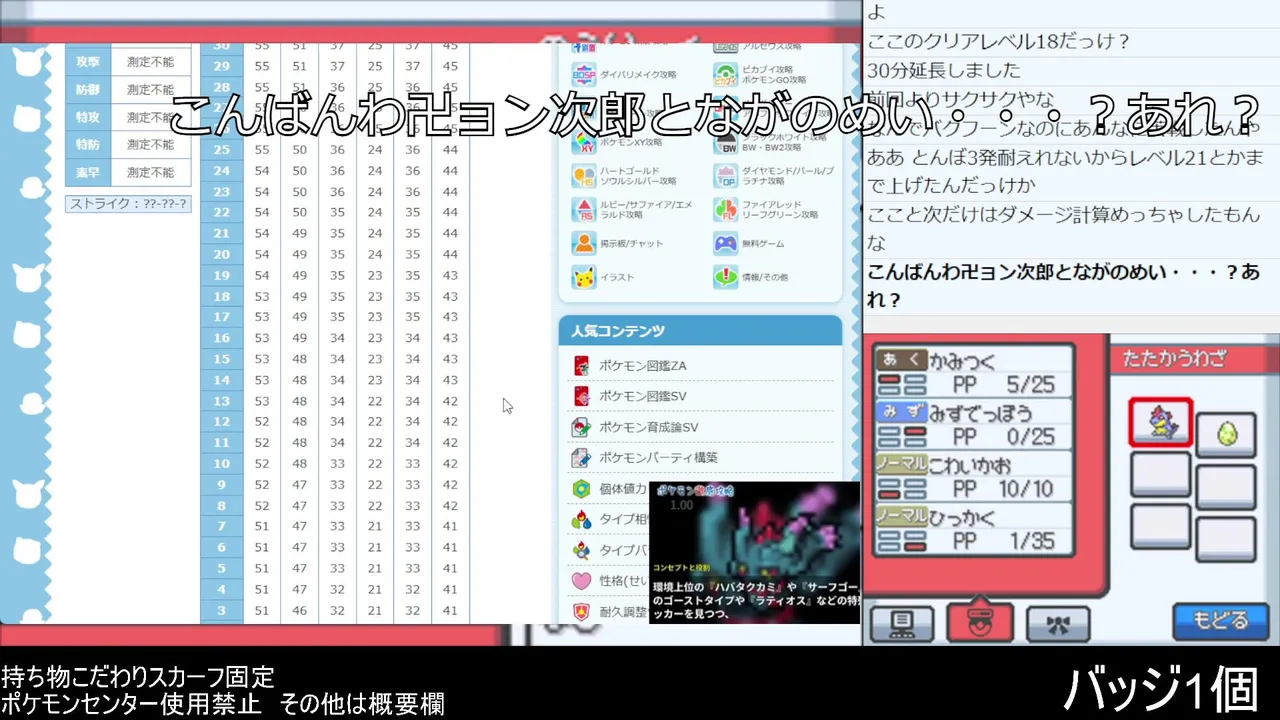Open the ダイパリメイク攻略 BDSP icon link
This screenshot has width=1280, height=720.
point(584,75)
